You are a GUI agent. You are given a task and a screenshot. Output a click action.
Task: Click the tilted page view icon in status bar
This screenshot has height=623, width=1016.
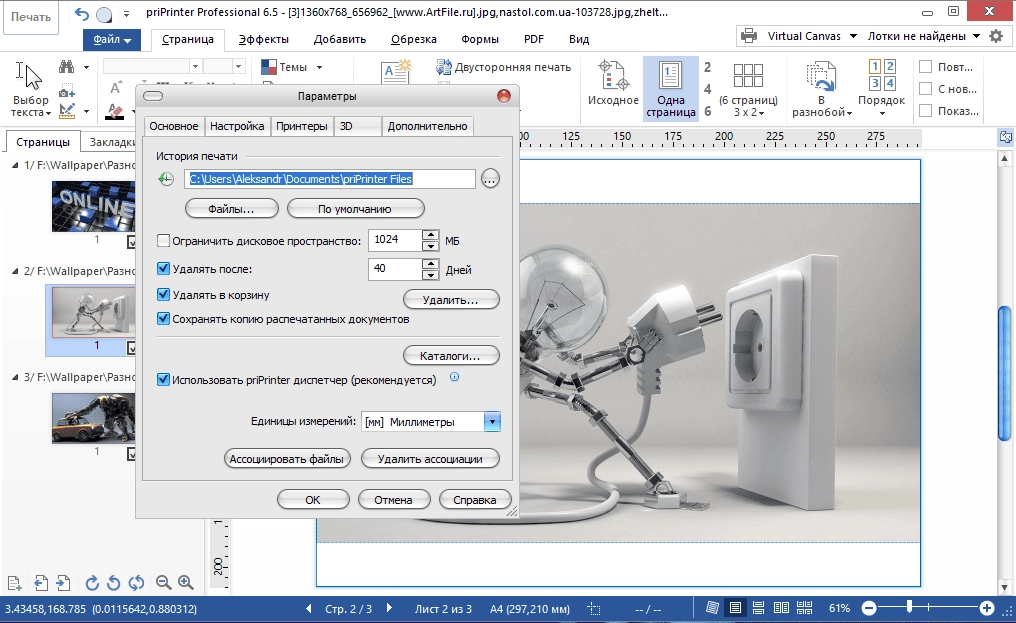click(712, 608)
